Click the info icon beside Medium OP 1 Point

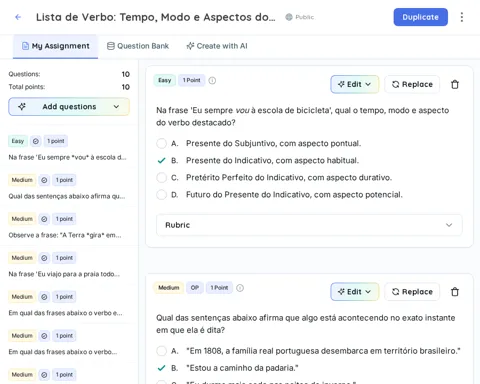[x=240, y=288]
